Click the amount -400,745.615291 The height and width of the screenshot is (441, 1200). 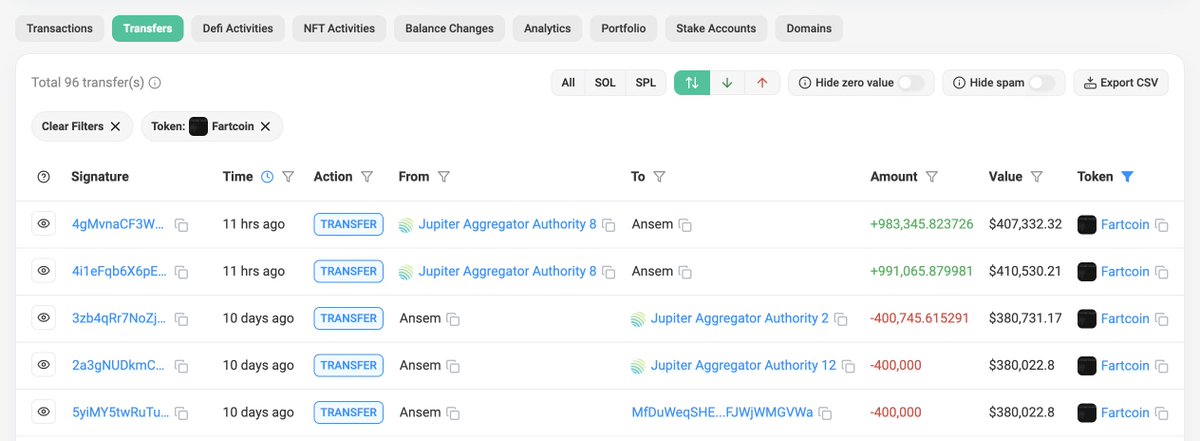[920, 319]
